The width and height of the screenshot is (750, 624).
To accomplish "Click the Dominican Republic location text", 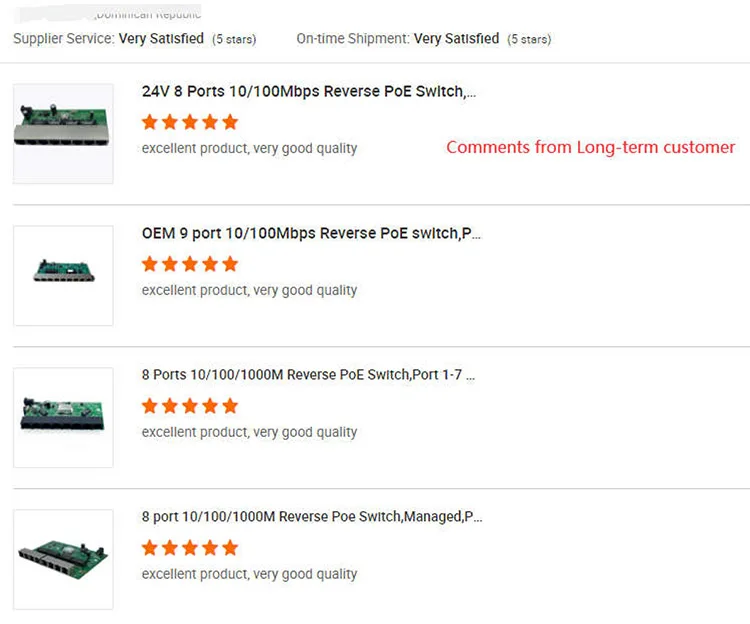I will point(148,14).
